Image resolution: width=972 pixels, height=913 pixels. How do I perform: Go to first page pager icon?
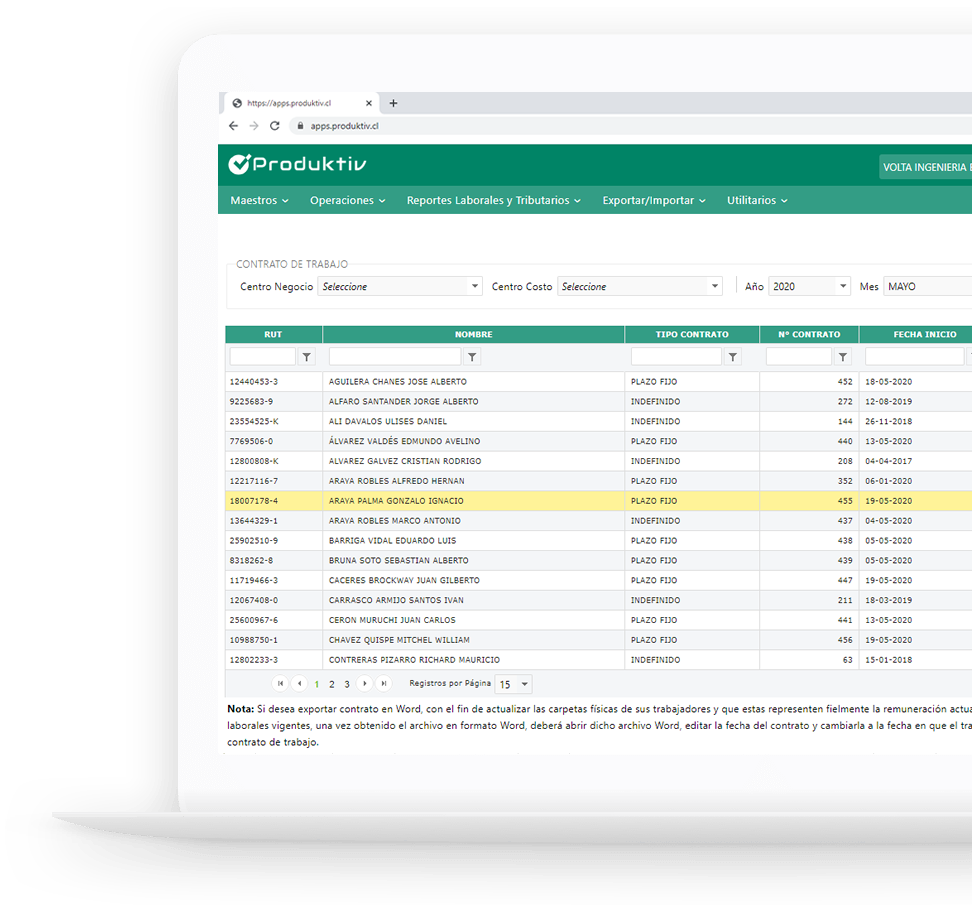pos(280,684)
